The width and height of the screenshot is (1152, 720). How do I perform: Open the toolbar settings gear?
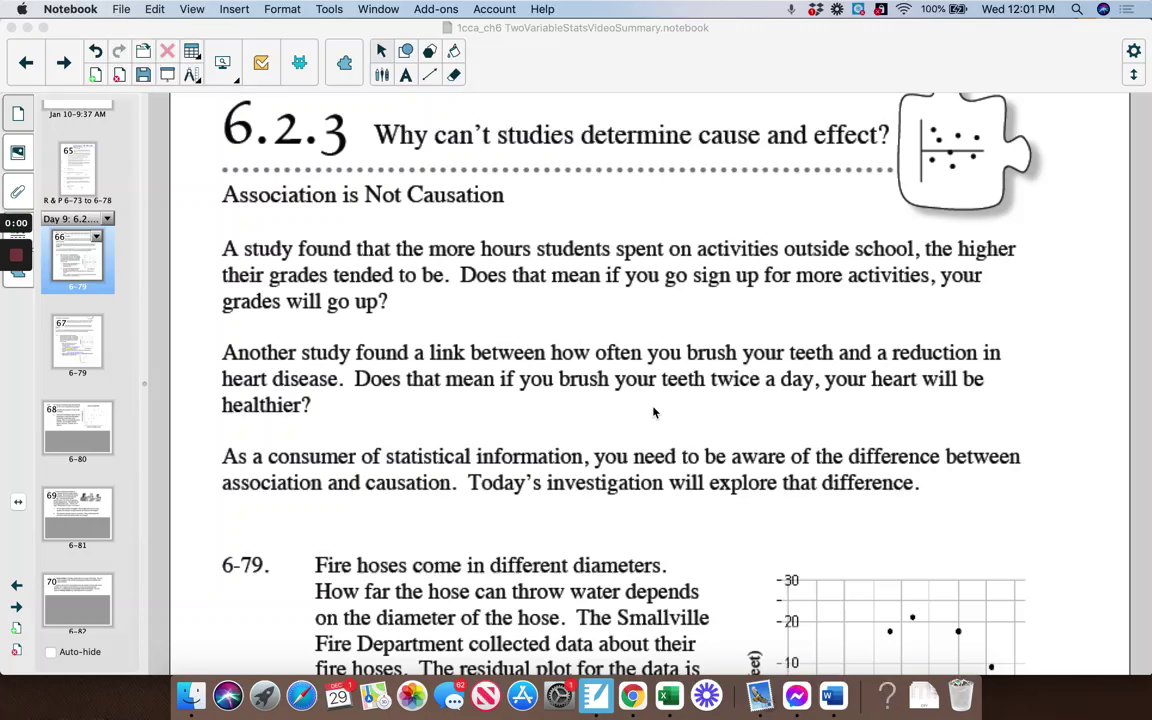click(x=1134, y=51)
